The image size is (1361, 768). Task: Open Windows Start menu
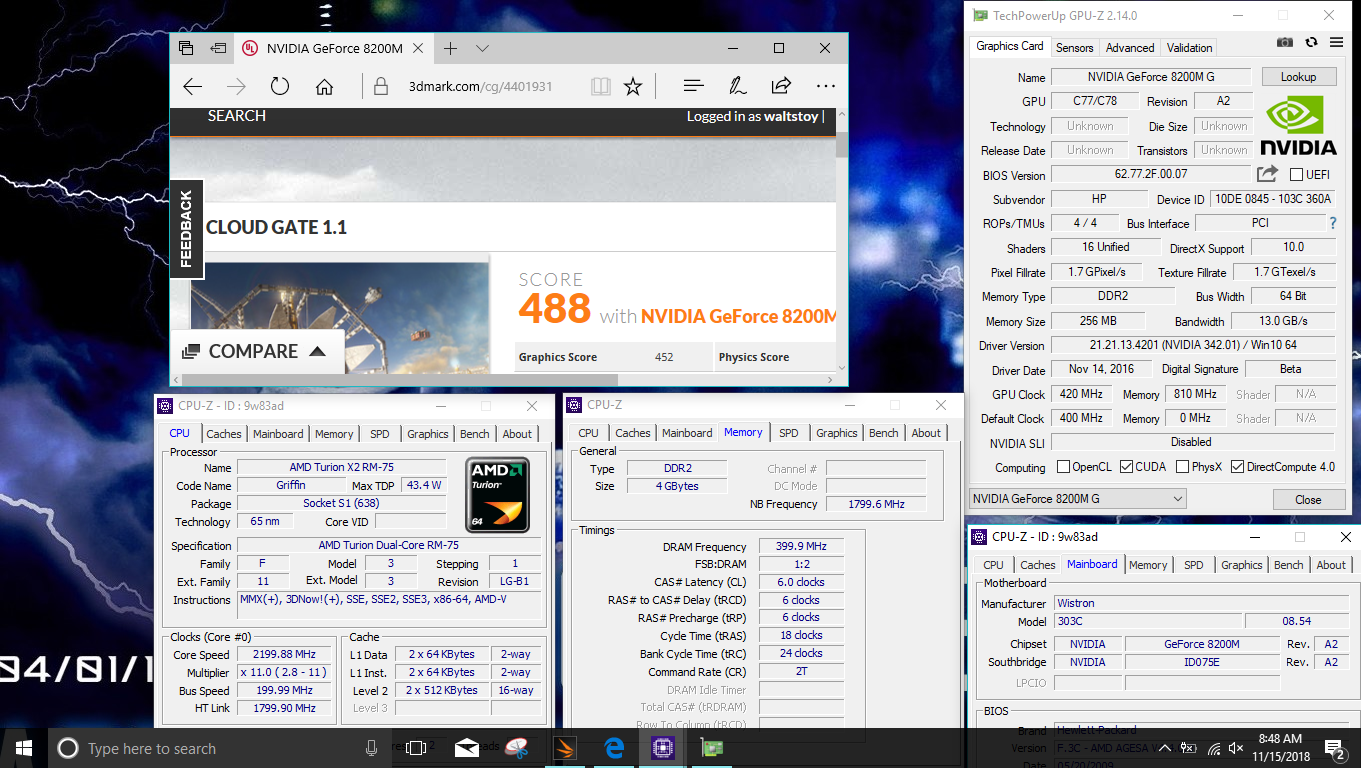[x=24, y=748]
